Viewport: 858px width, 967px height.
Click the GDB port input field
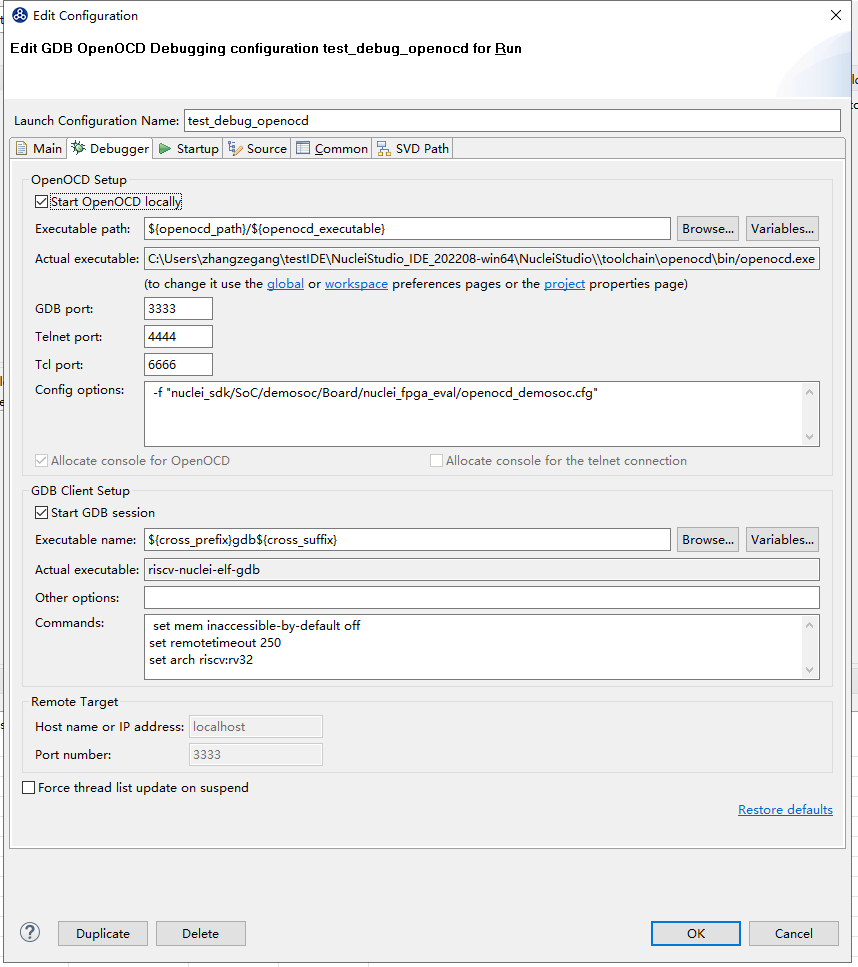(x=178, y=309)
